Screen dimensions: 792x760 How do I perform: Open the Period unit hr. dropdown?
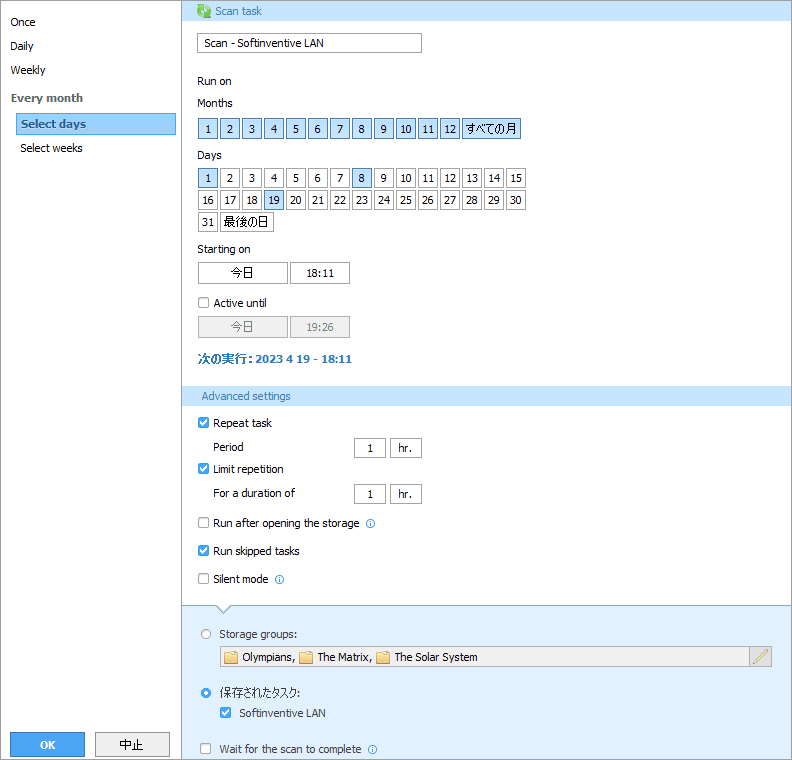tap(406, 448)
